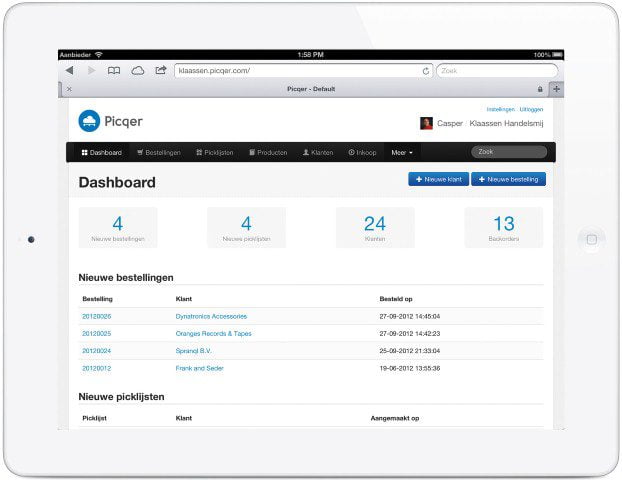Open the iCloud tabs cloud icon

click(138, 71)
